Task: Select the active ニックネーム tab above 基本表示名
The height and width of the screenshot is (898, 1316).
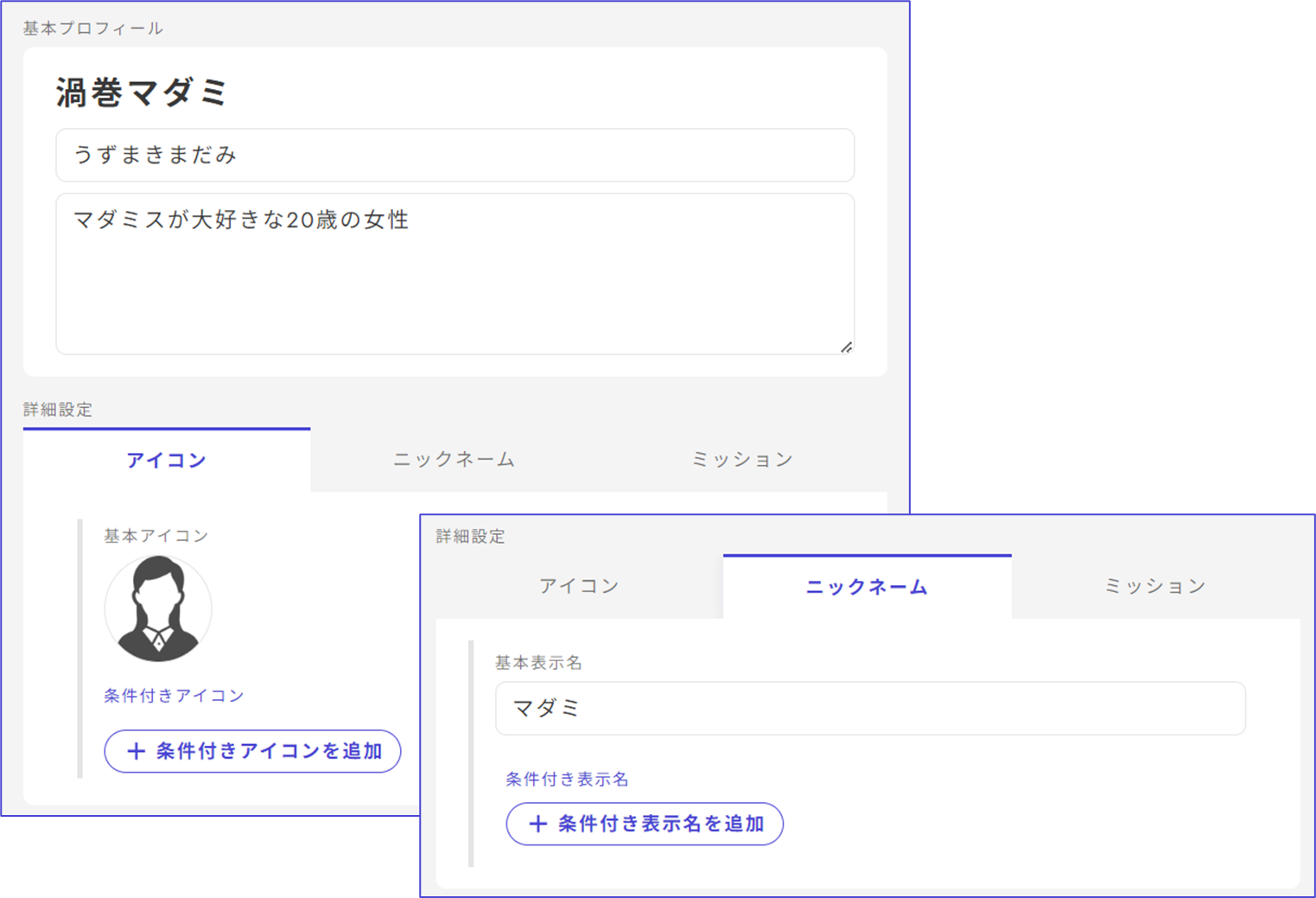Action: 867,587
